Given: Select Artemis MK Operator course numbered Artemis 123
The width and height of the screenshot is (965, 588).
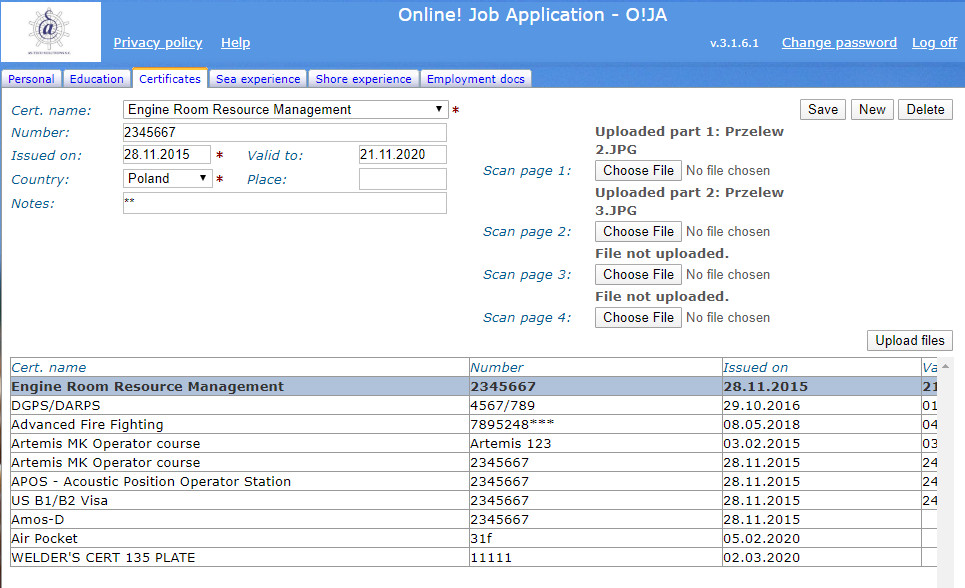Looking at the screenshot, I should (474, 444).
